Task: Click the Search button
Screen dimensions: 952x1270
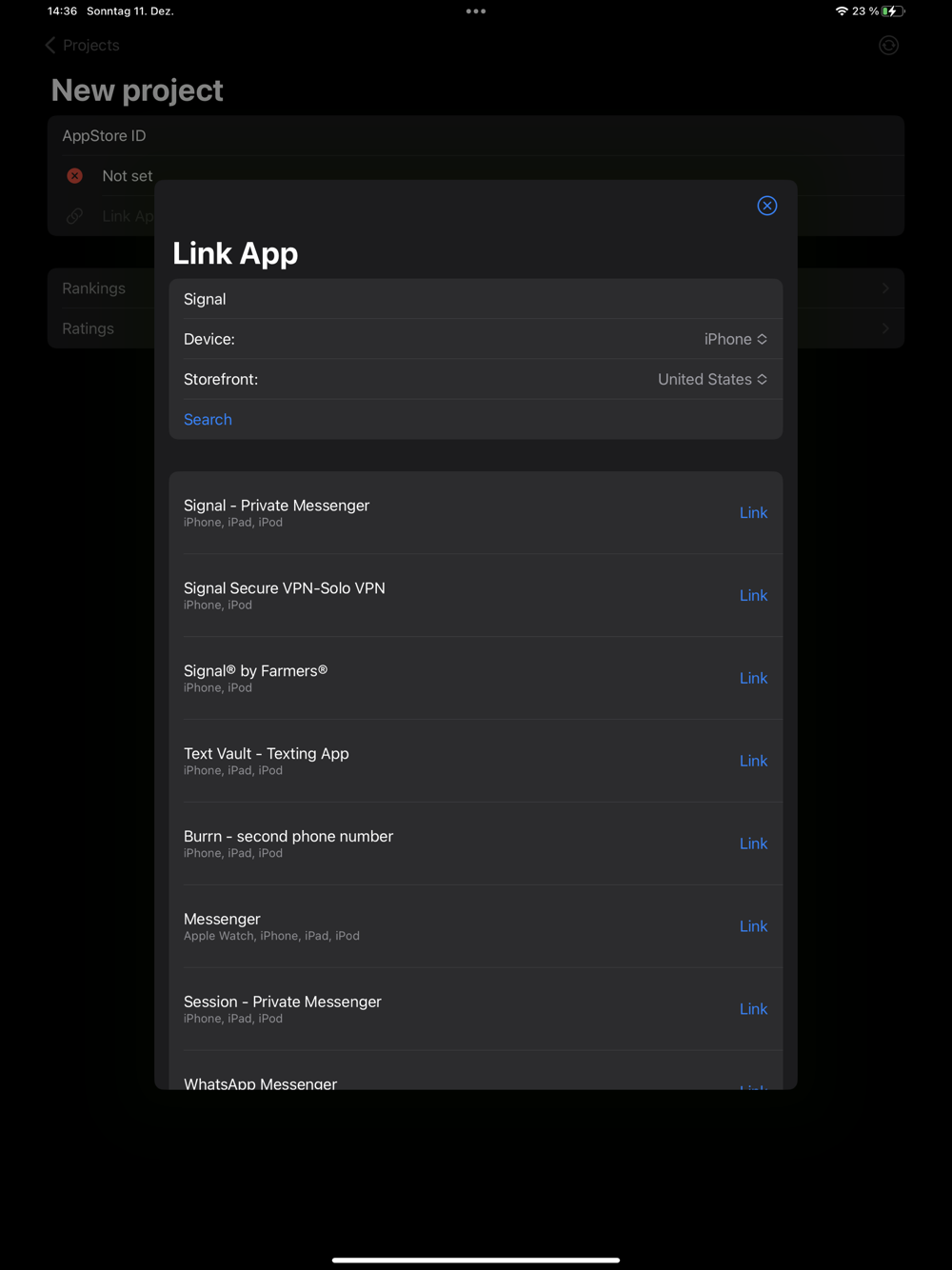Action: [208, 419]
